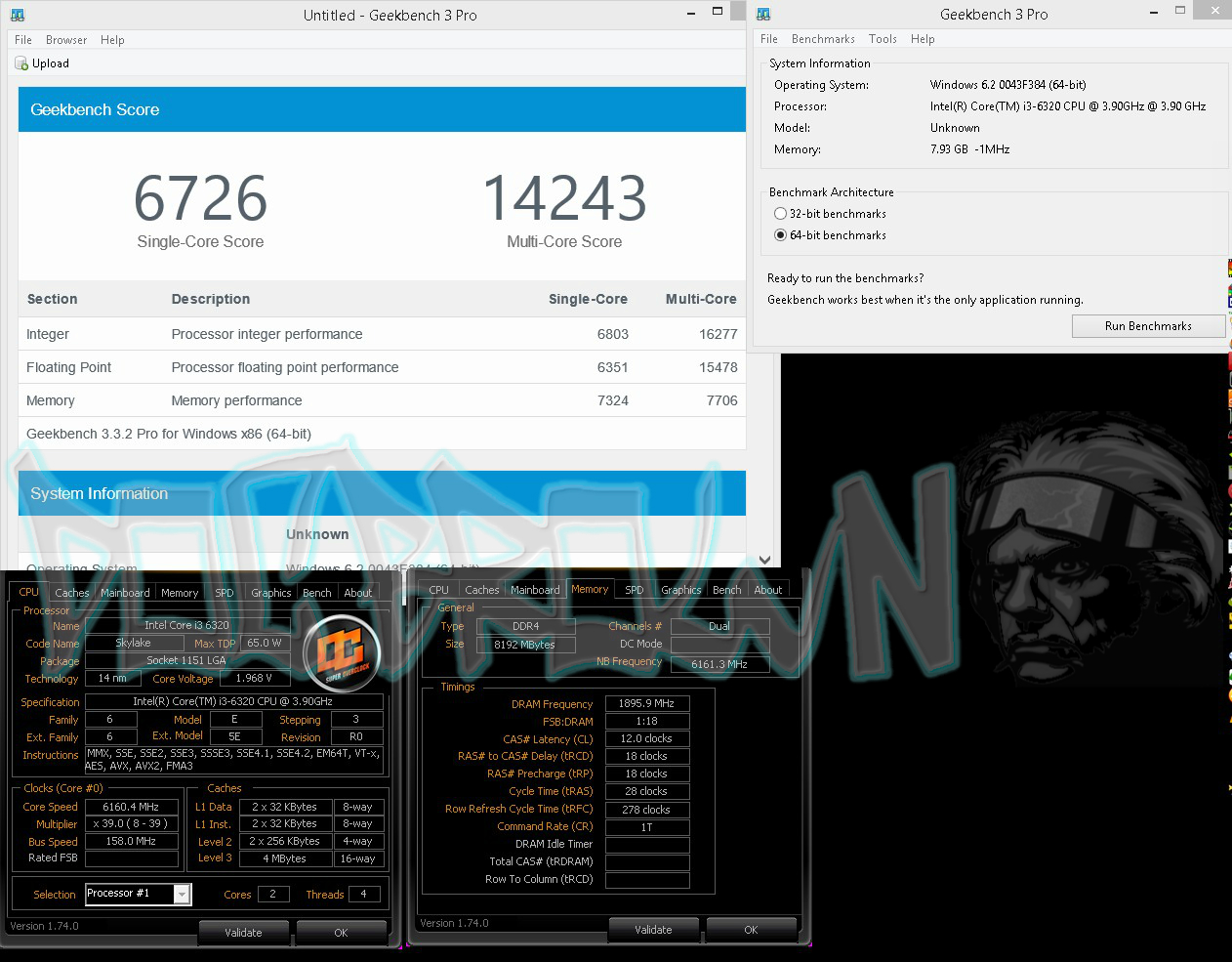1232x962 pixels.
Task: Open Help menu in Geekbench 3 Pro window
Action: [923, 39]
